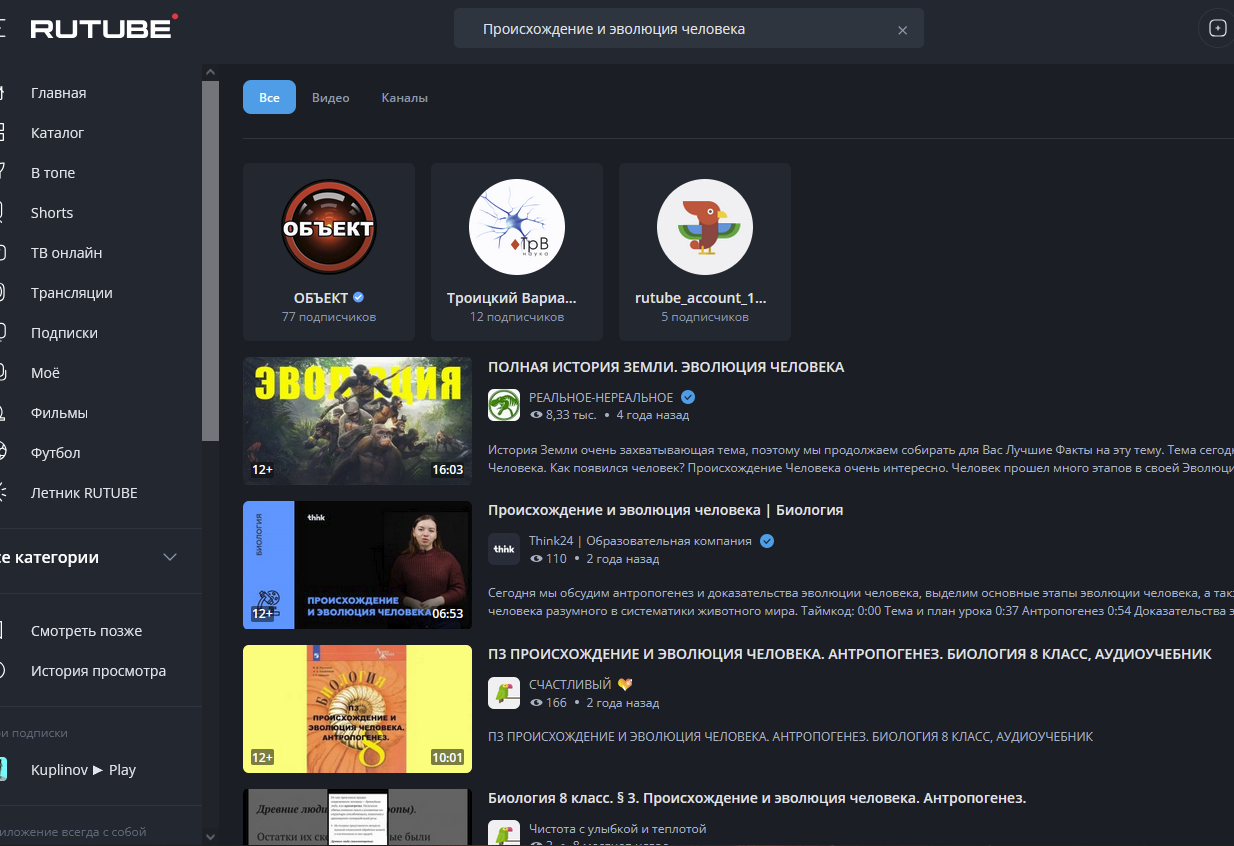Viewport: 1234px width, 846px height.
Task: Open the ПЗ ПРОИСХОЖДЕНИЕ И ЭВОЛЮЦИЯ audiobook title
Action: [x=850, y=654]
